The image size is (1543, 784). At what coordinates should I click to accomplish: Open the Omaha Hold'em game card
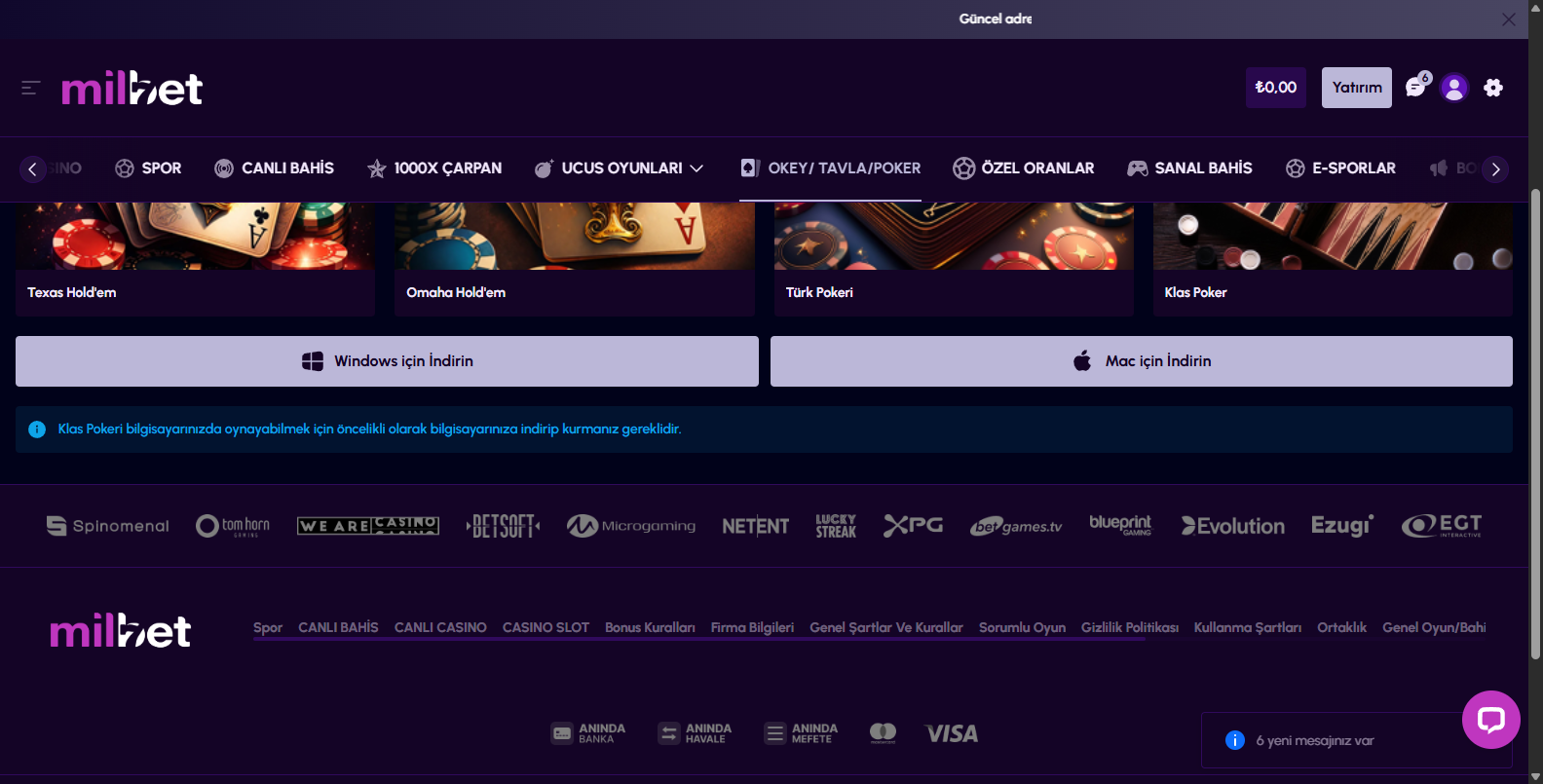point(575,259)
